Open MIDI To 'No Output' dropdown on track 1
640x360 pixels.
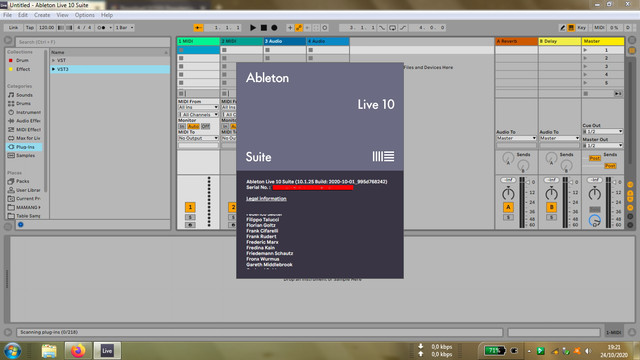pyautogui.click(x=198, y=138)
